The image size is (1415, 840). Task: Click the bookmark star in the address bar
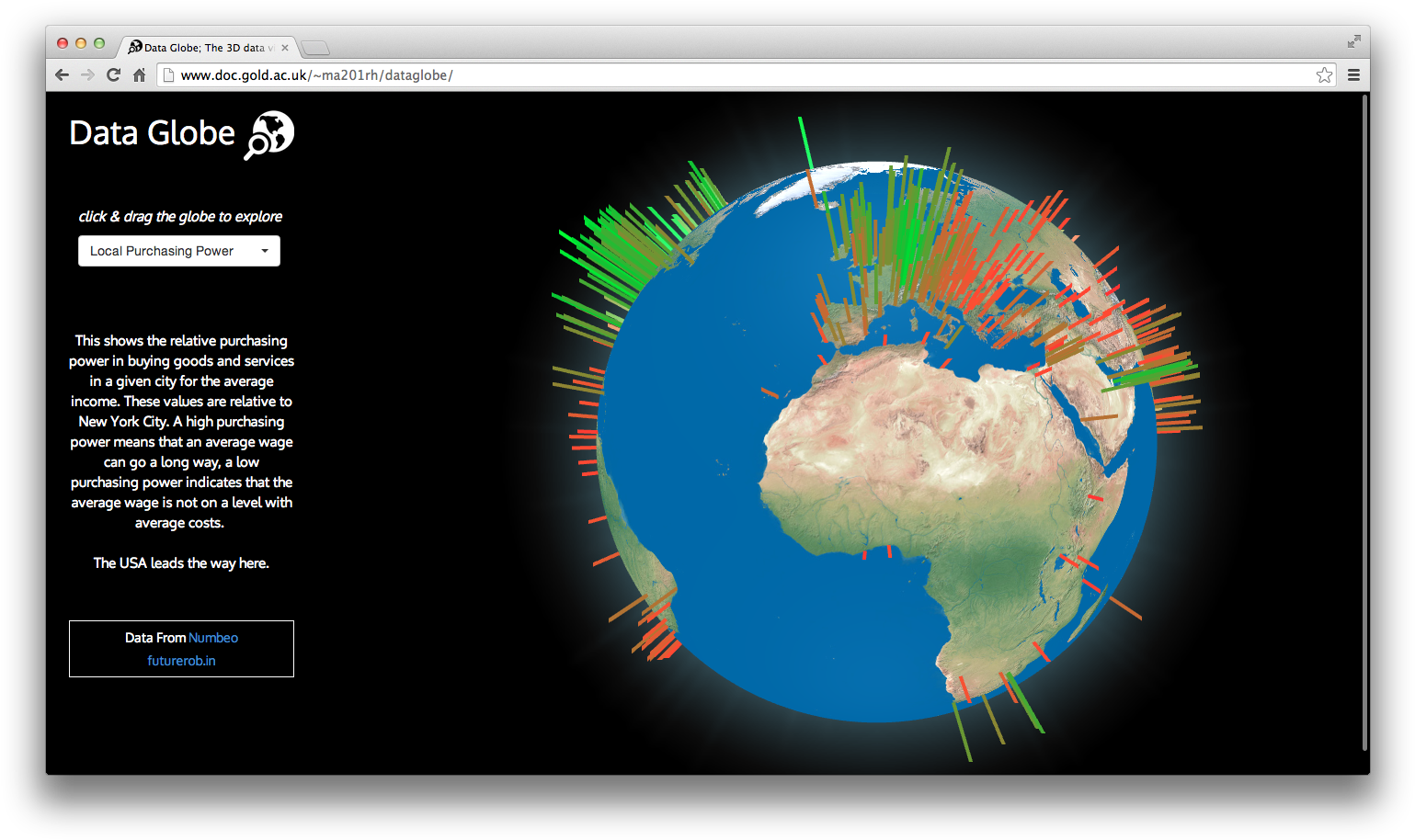(x=1324, y=74)
